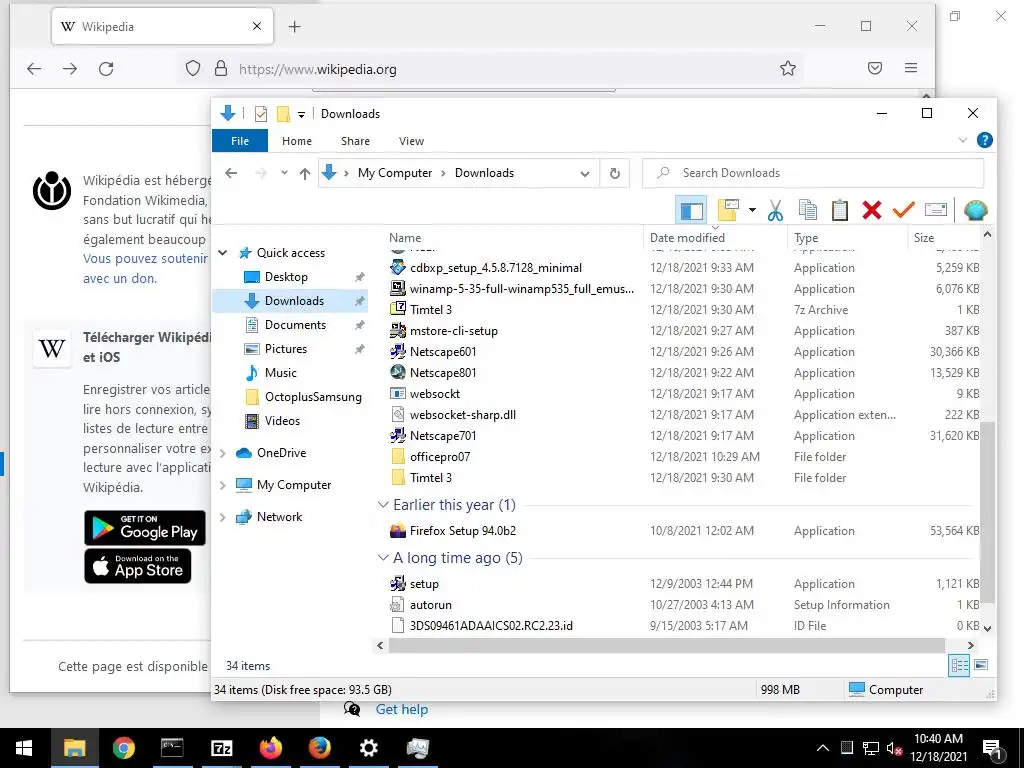Viewport: 1024px width, 768px height.
Task: Click the red X Delete icon
Action: click(872, 210)
